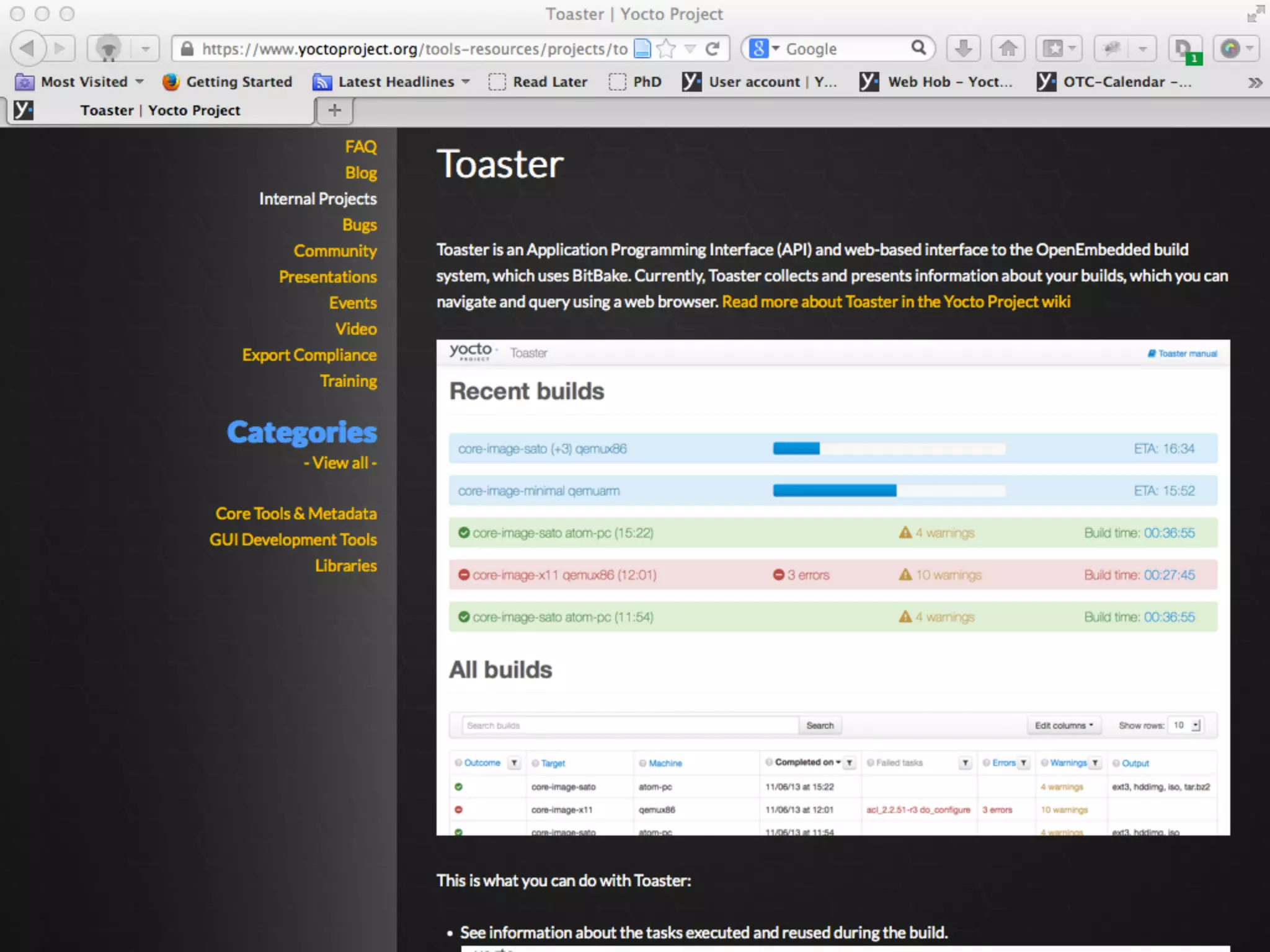Go home via the house icon
This screenshot has width=1270, height=952.
[x=1008, y=48]
